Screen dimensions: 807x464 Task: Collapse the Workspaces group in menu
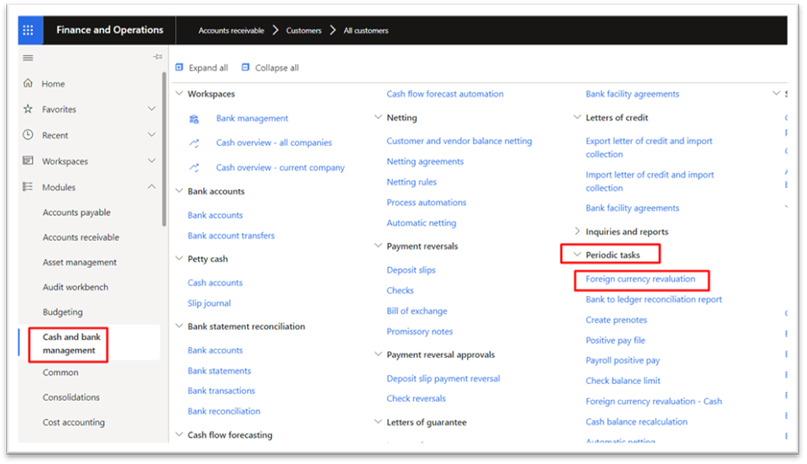coord(179,94)
